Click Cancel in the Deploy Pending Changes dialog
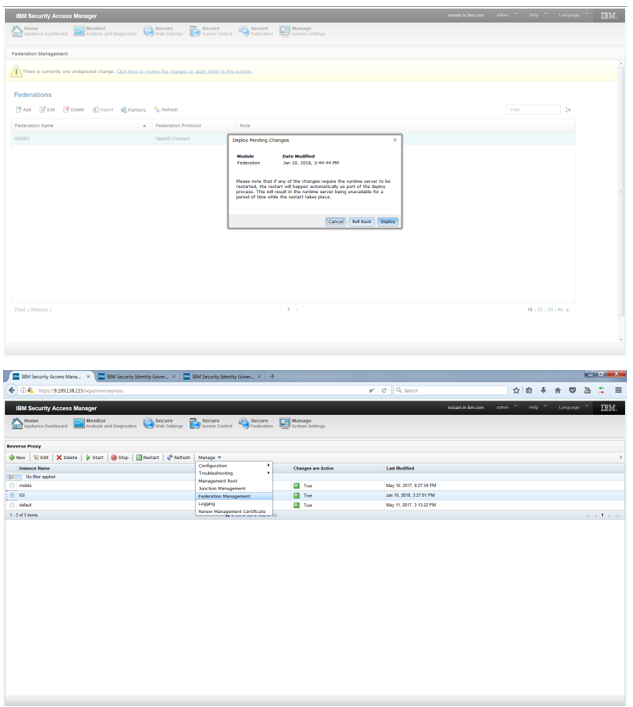Viewport: 633px width, 707px height. tap(335, 221)
